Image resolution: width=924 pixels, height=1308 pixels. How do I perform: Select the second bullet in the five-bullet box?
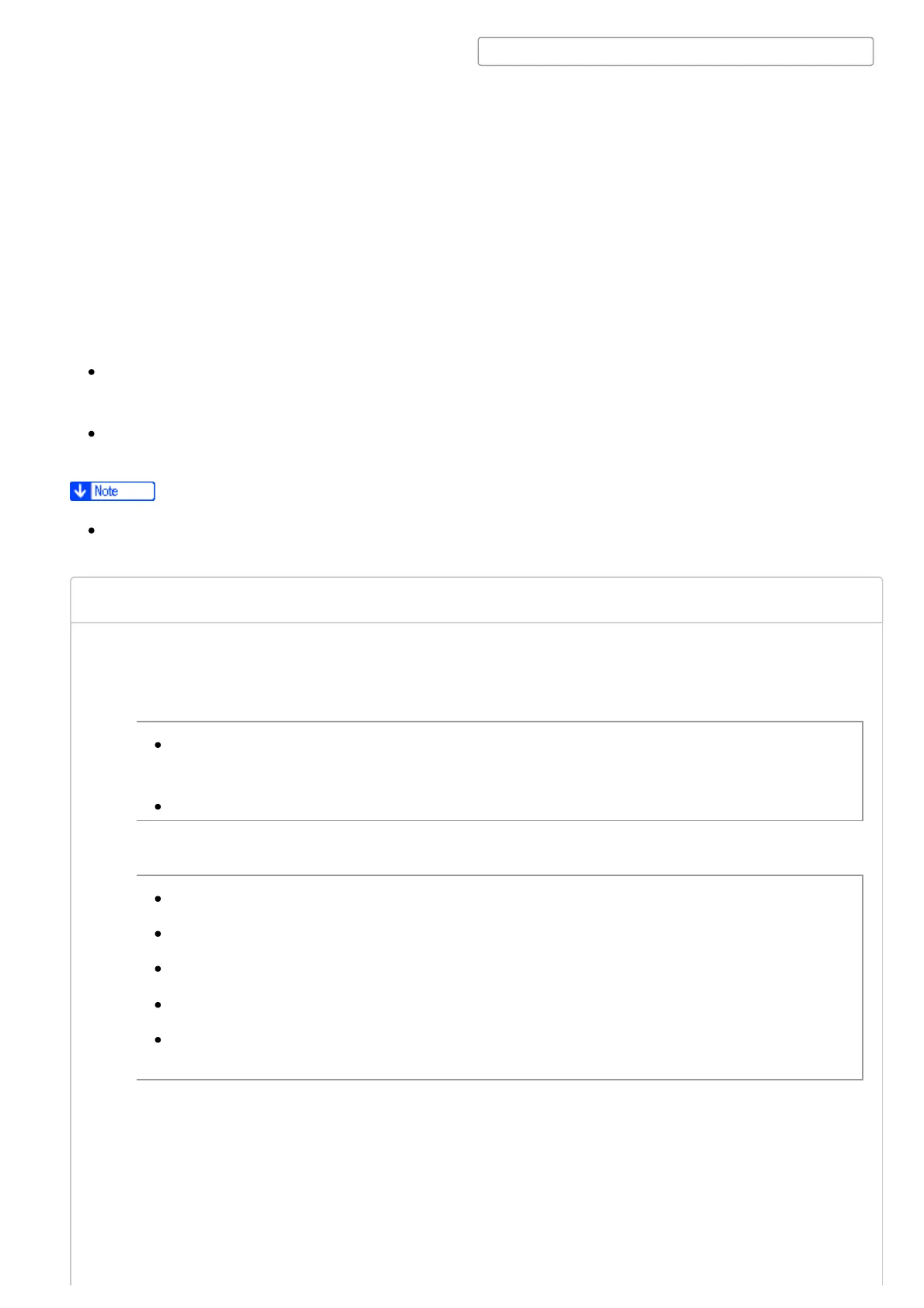158,934
